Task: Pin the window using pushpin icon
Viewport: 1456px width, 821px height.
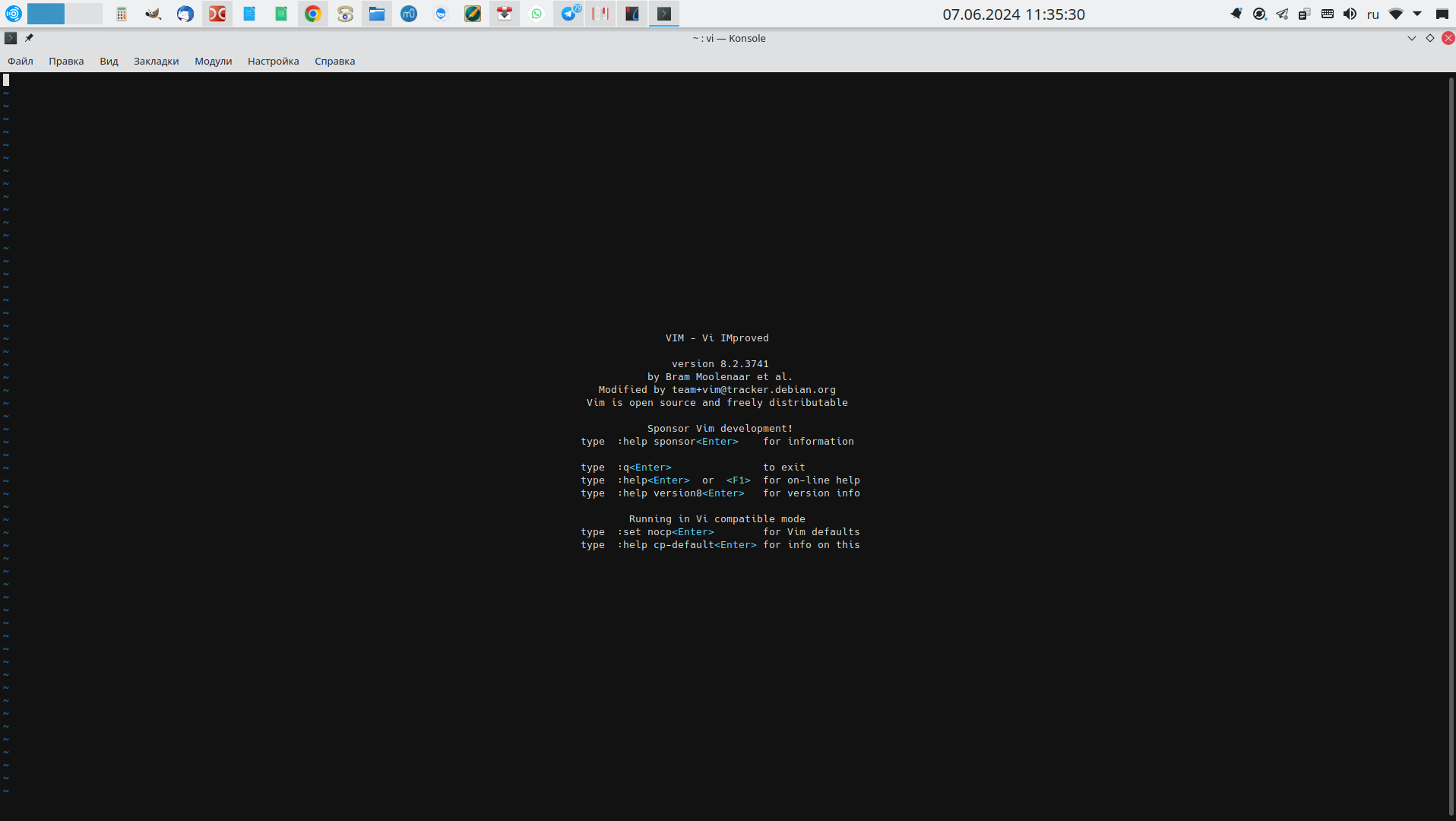Action: point(29,38)
